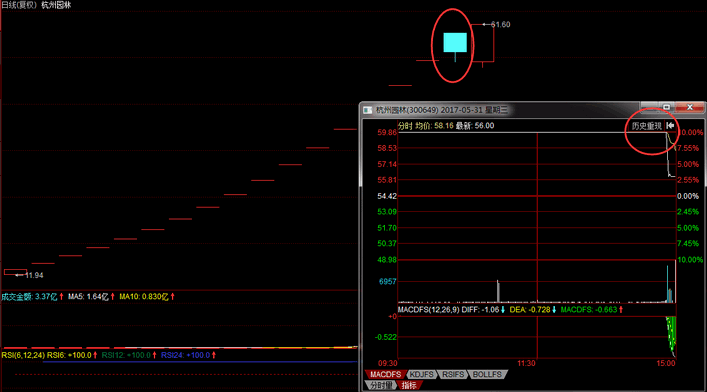707x392 pixels.
Task: Maximize the intraday popup window
Action: 666,107
